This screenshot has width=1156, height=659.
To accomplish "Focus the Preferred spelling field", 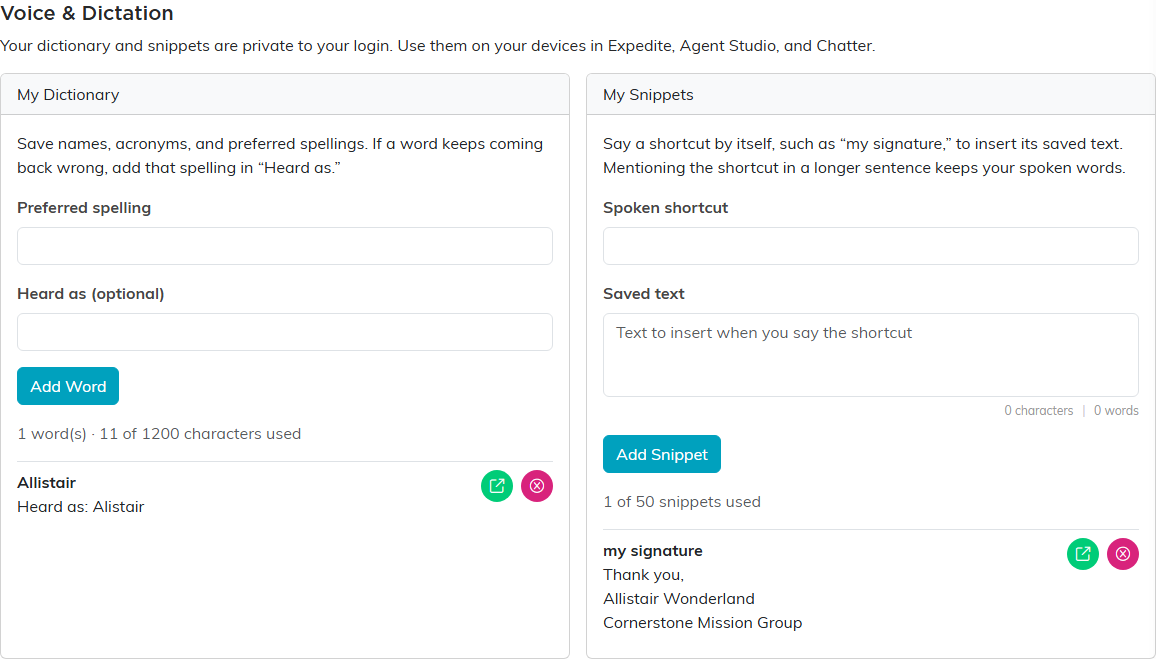I will 285,246.
